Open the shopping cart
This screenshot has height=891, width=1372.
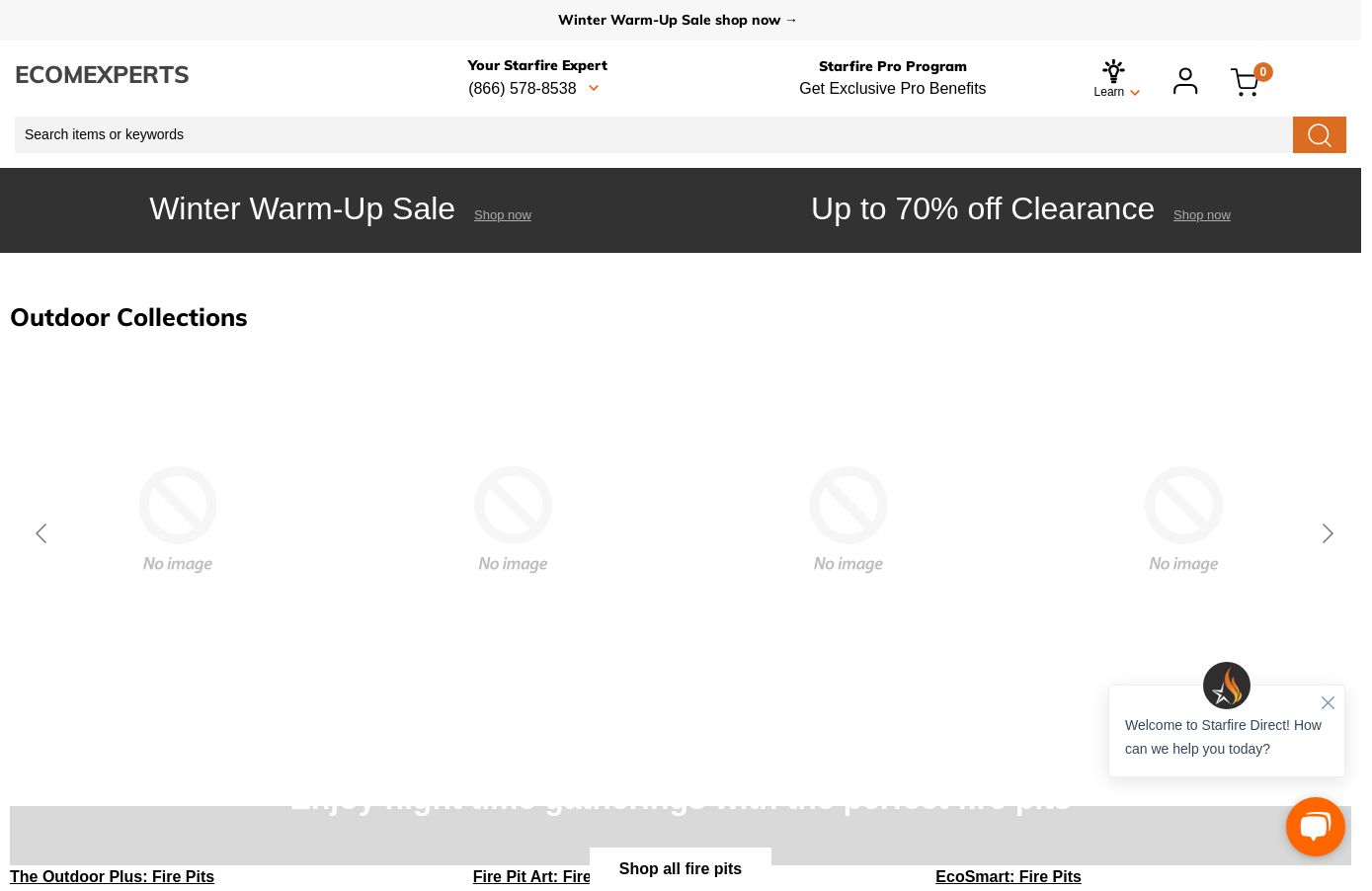(1246, 82)
